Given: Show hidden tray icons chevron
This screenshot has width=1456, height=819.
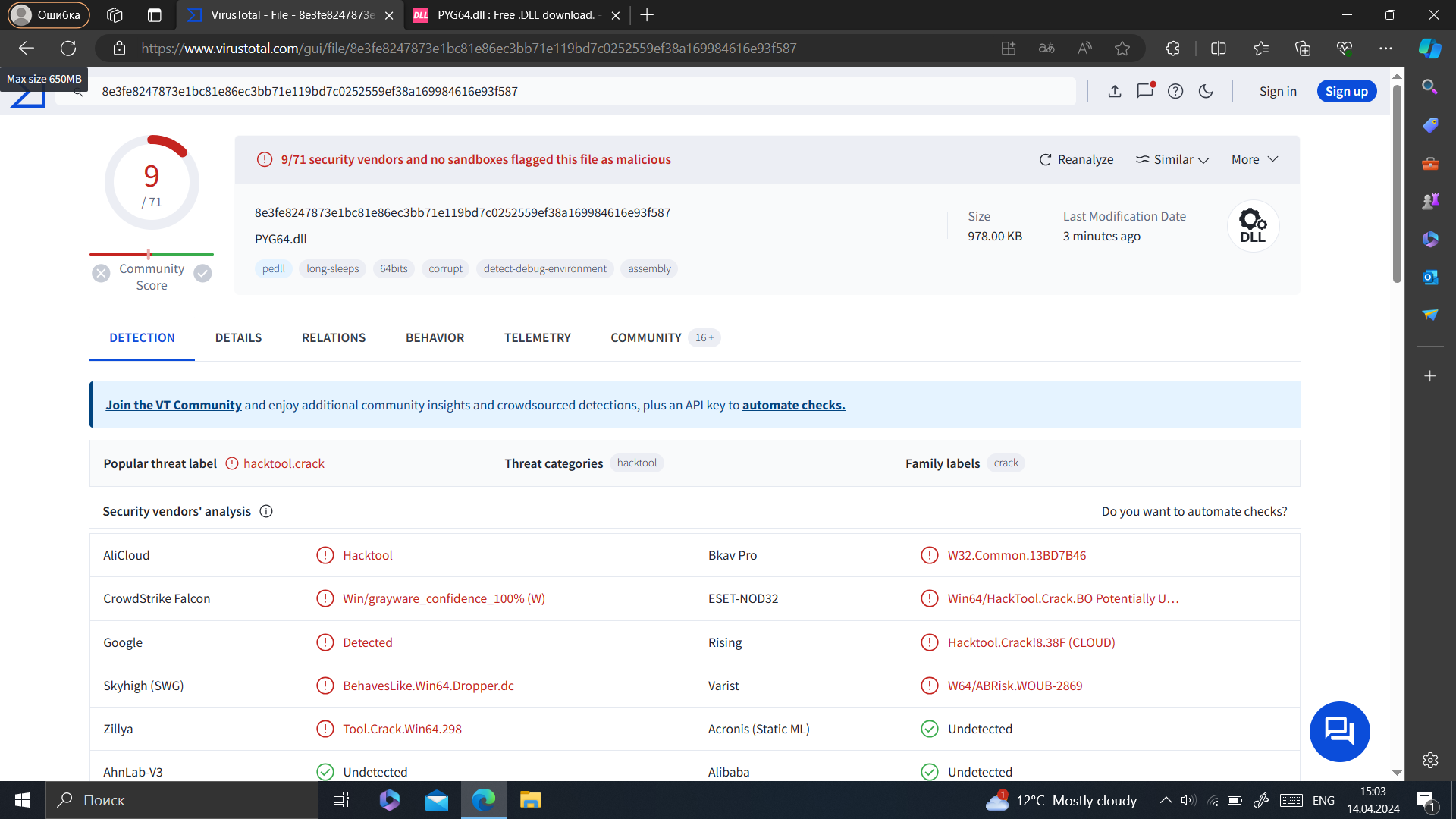Looking at the screenshot, I should click(1166, 800).
